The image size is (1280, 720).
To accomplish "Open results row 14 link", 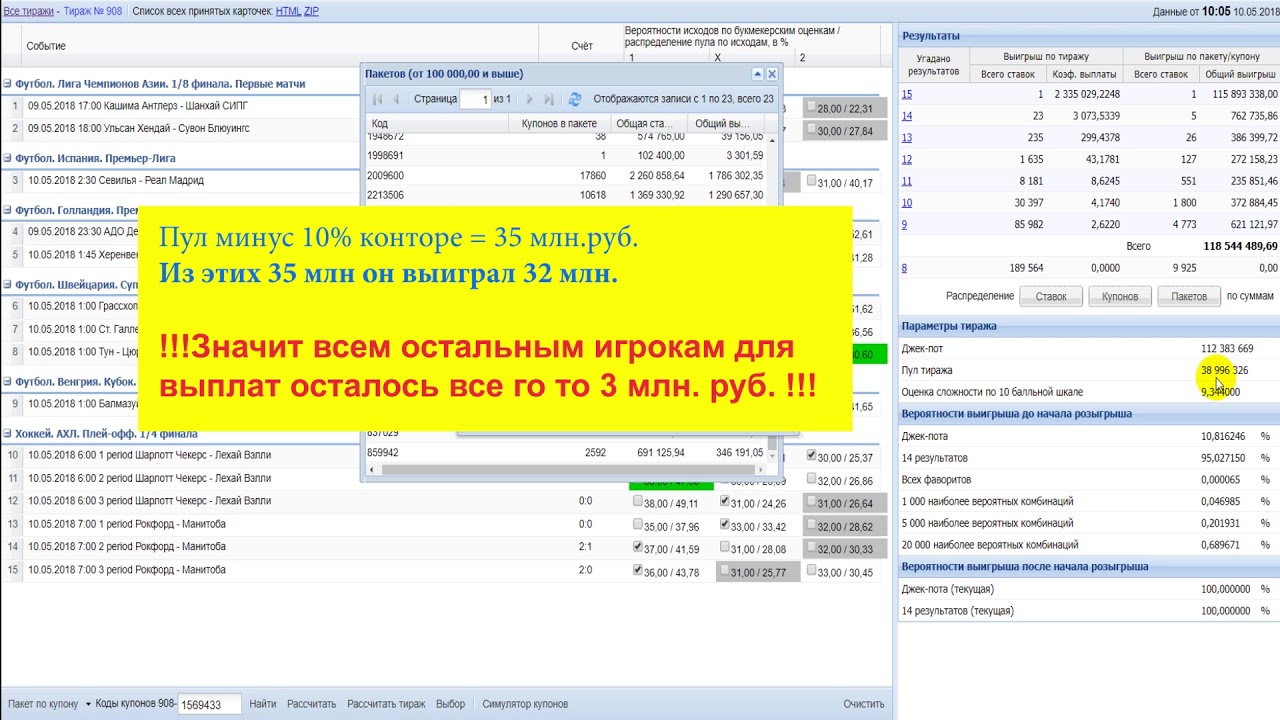I will tap(907, 116).
